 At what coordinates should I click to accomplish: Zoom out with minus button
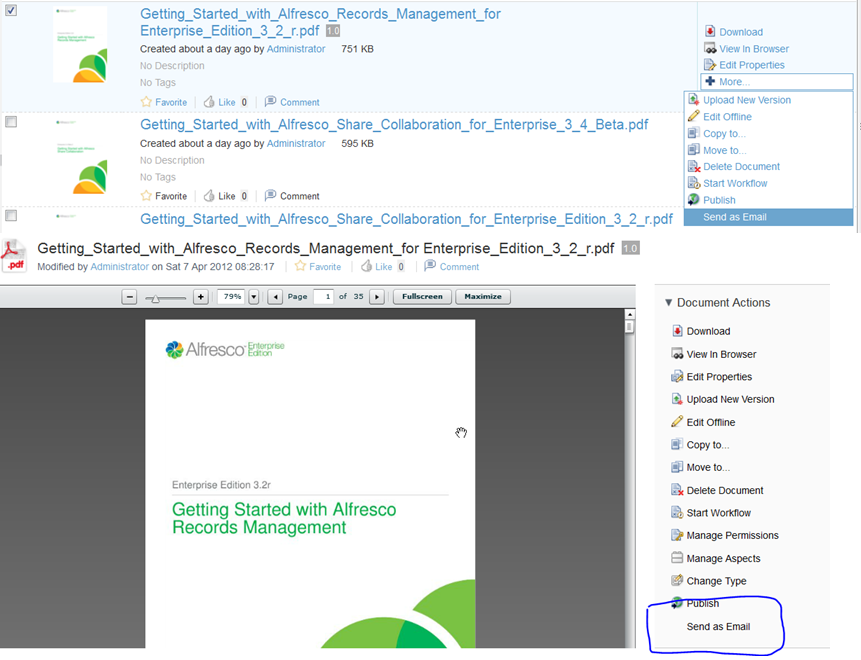click(x=129, y=297)
